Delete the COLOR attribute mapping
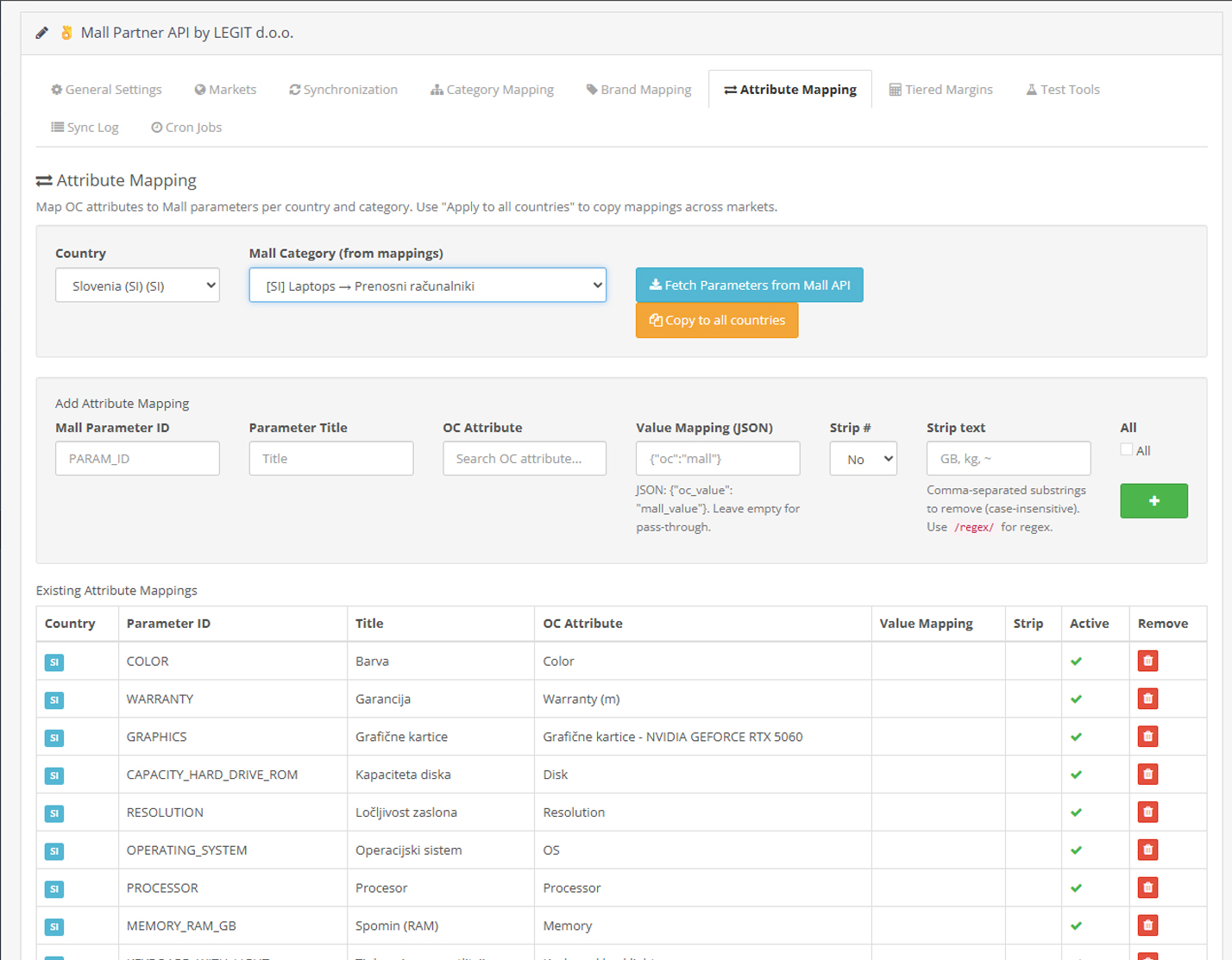The height and width of the screenshot is (960, 1232). click(1147, 661)
